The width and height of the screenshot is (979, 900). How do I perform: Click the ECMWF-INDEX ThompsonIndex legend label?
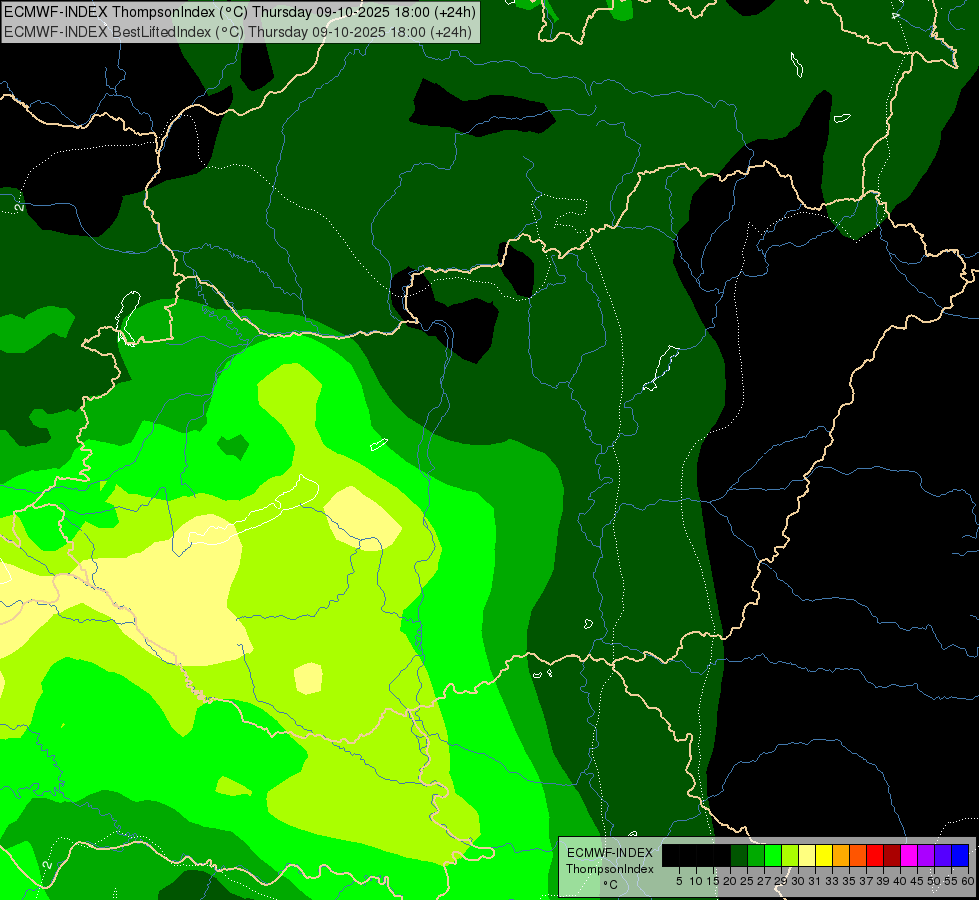point(609,861)
